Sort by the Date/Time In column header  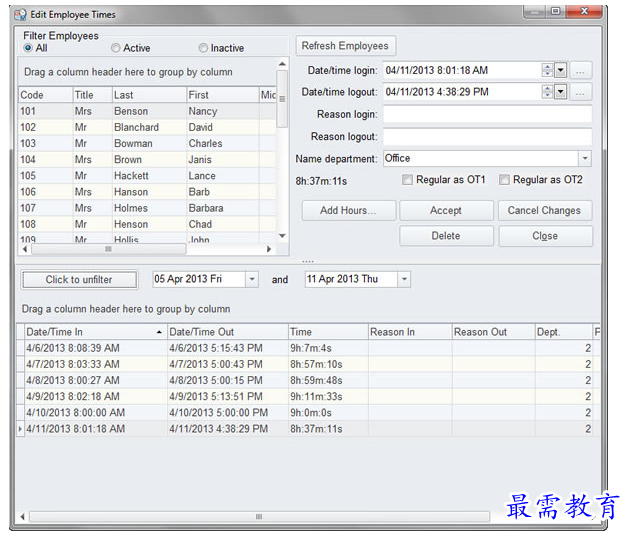90,332
